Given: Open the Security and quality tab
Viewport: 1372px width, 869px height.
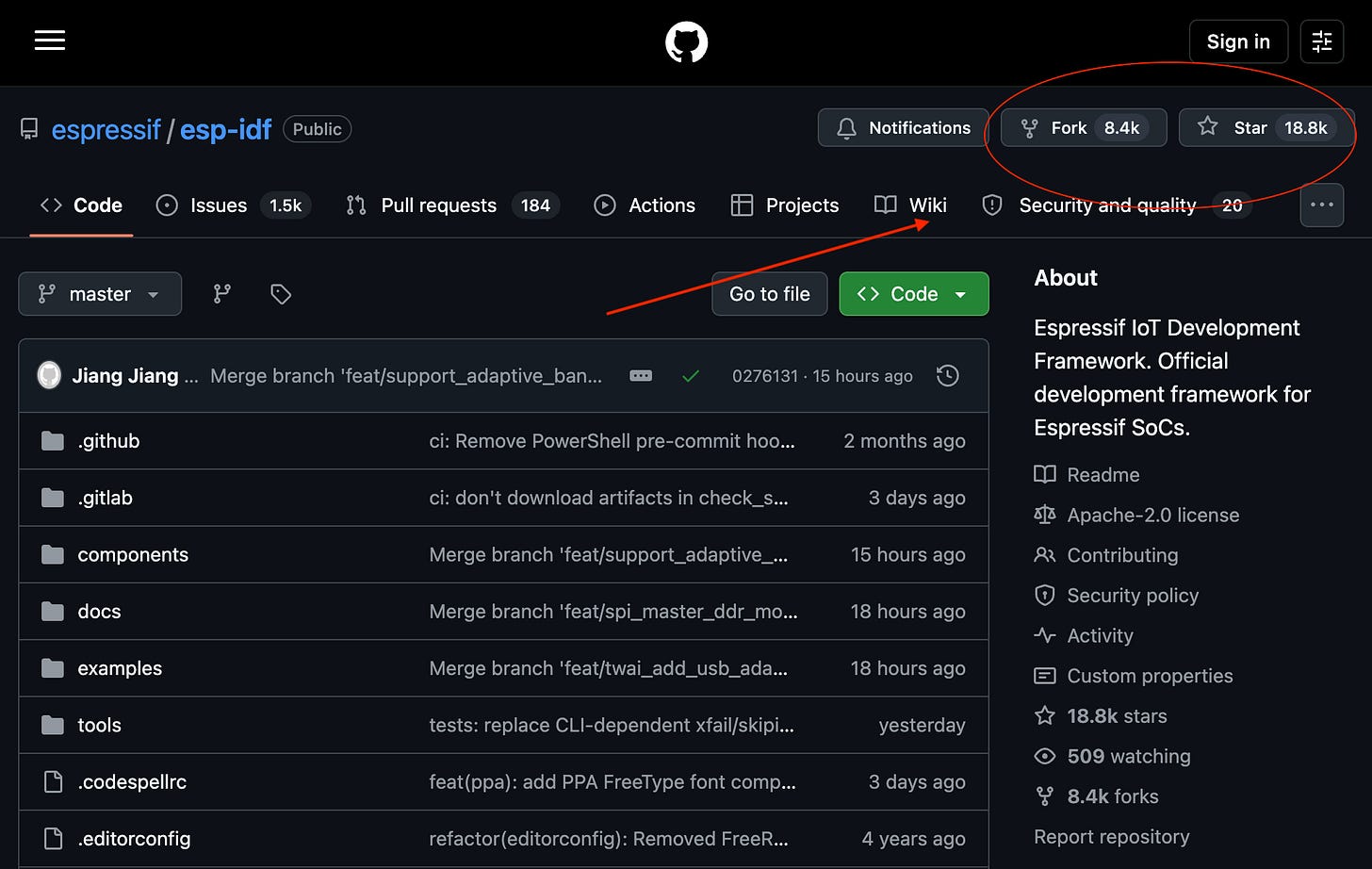Looking at the screenshot, I should (x=1117, y=205).
